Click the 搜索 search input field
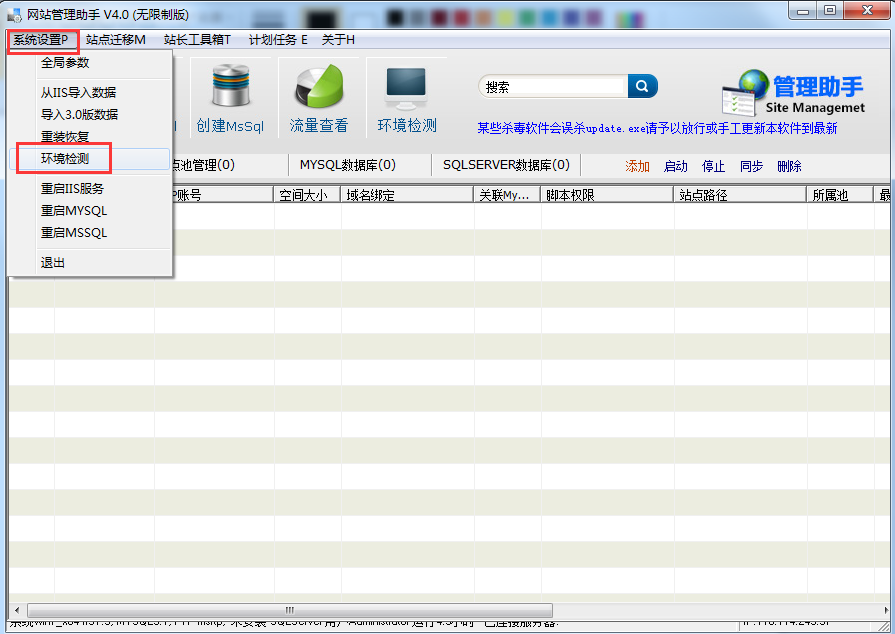The width and height of the screenshot is (895, 634). tap(553, 87)
